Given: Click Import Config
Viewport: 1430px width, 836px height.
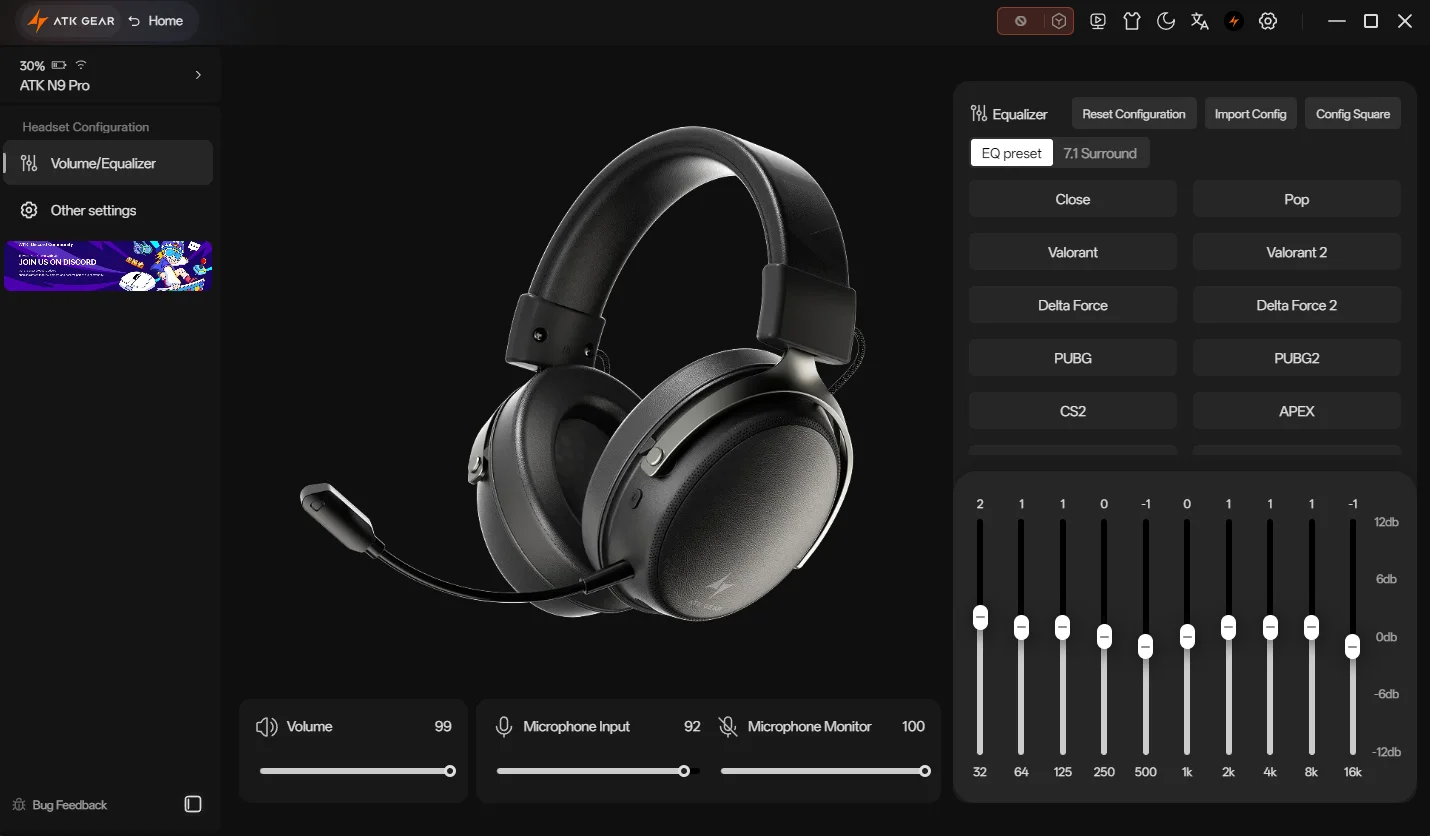Looking at the screenshot, I should (1250, 114).
